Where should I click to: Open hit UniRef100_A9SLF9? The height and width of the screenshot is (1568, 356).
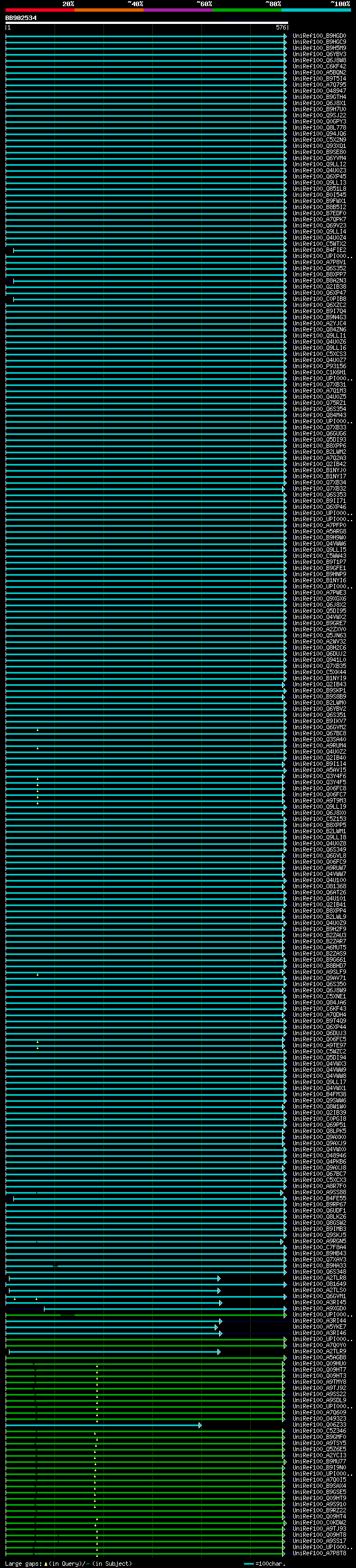pos(319,972)
